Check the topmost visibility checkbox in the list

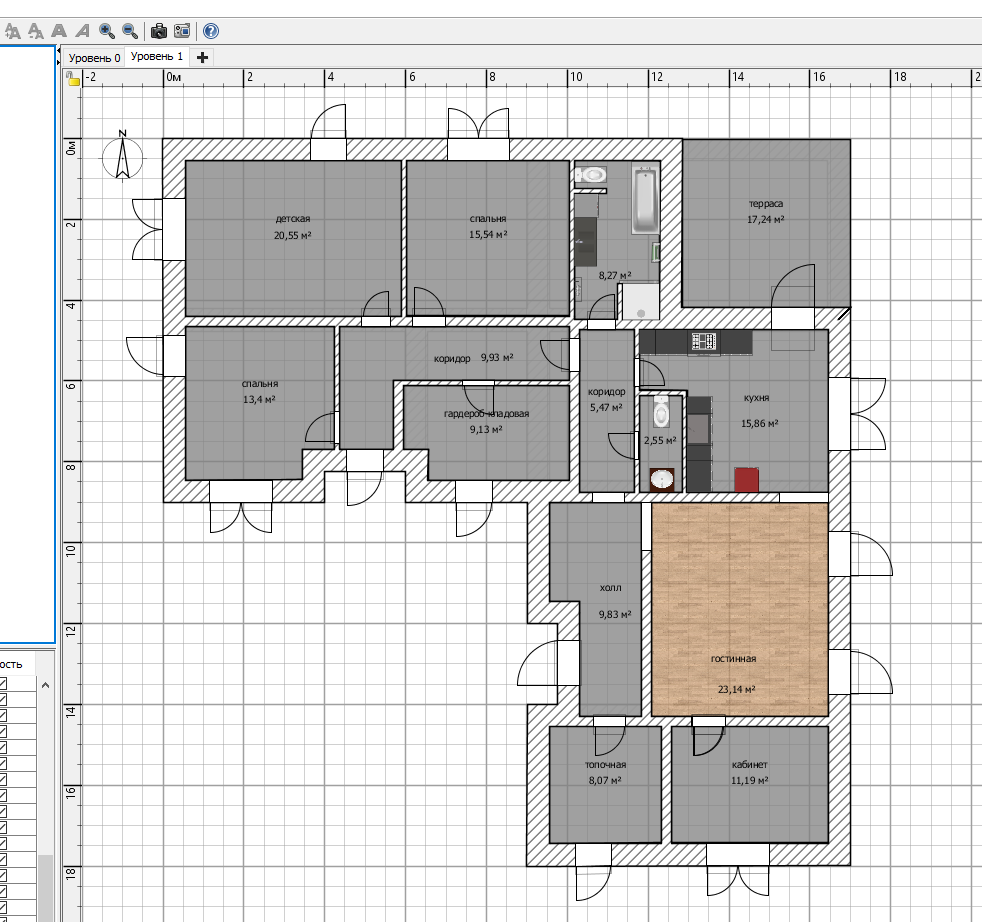[3, 683]
